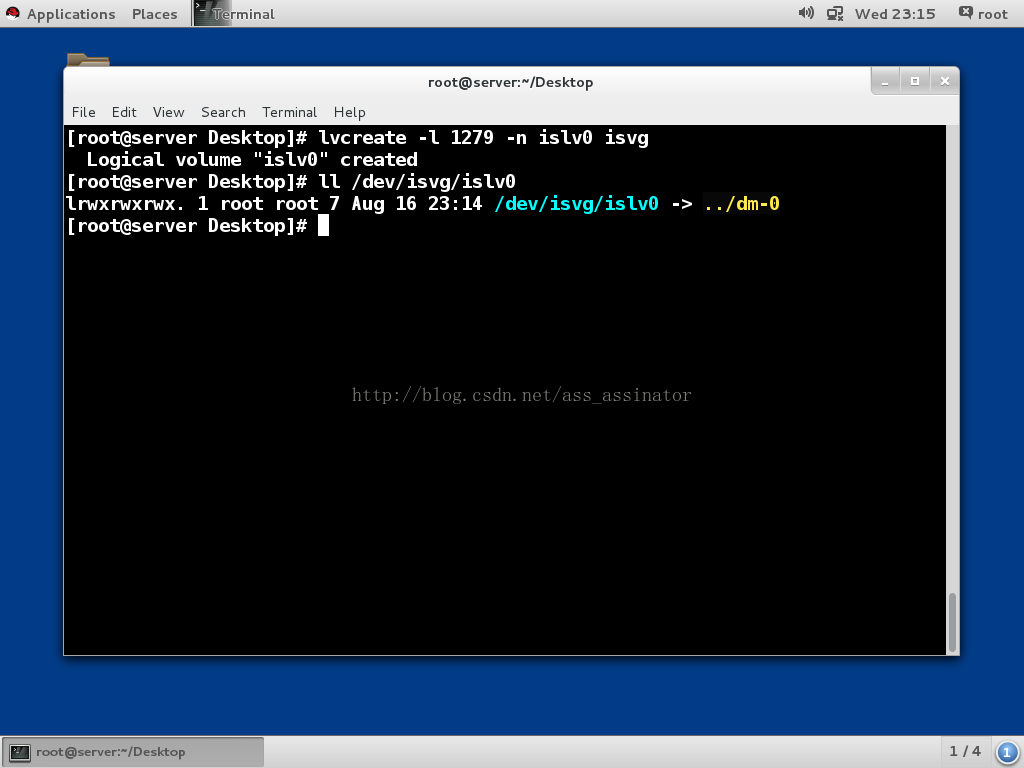1024x768 pixels.
Task: Click the 'Logical volume "islv0" created' output
Action: tap(252, 160)
